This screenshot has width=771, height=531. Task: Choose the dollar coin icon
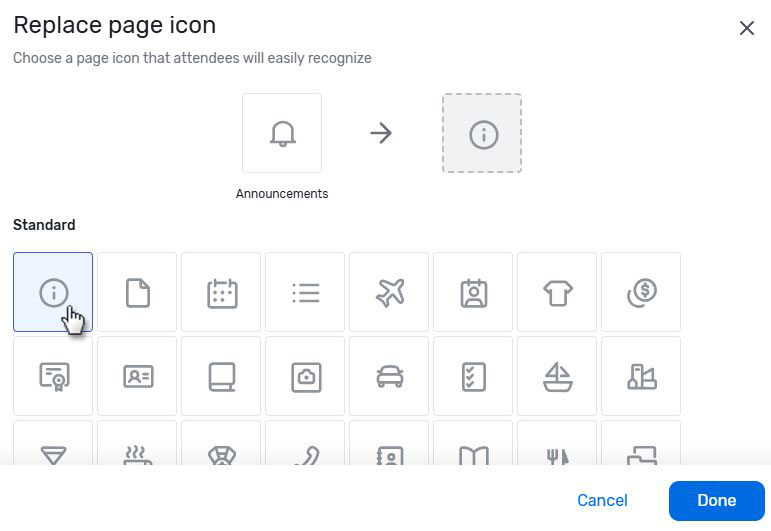(x=641, y=292)
